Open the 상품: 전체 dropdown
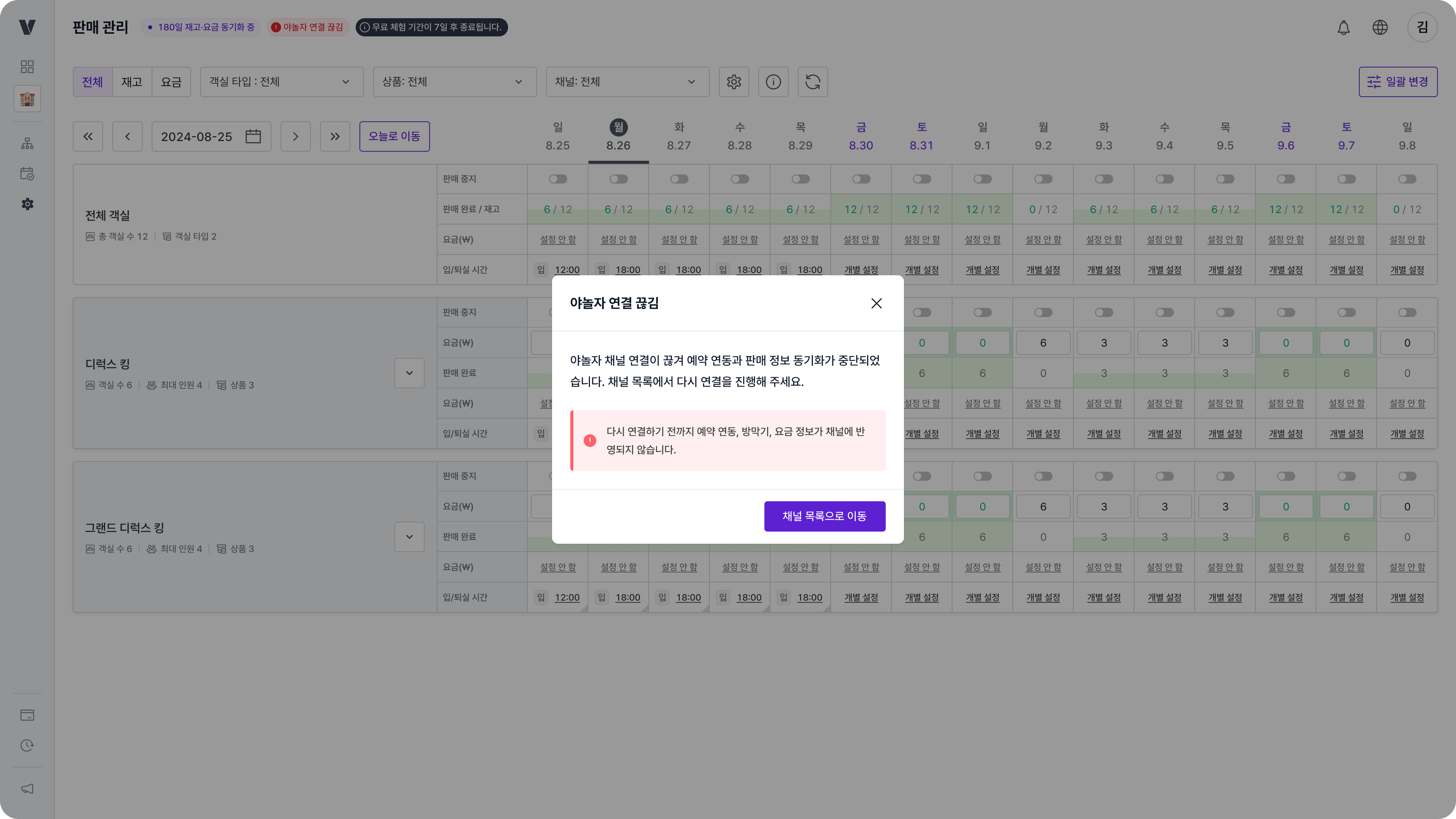 click(455, 82)
